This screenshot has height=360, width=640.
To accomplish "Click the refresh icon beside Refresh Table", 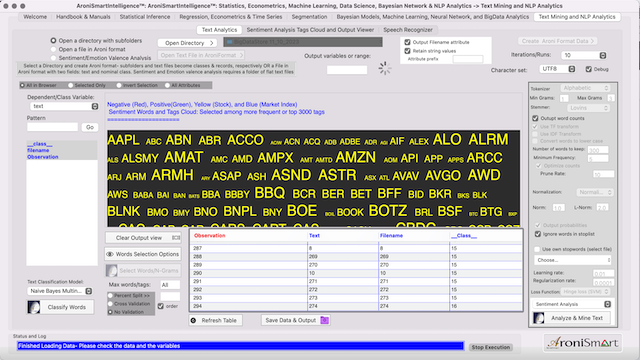I will [x=193, y=320].
